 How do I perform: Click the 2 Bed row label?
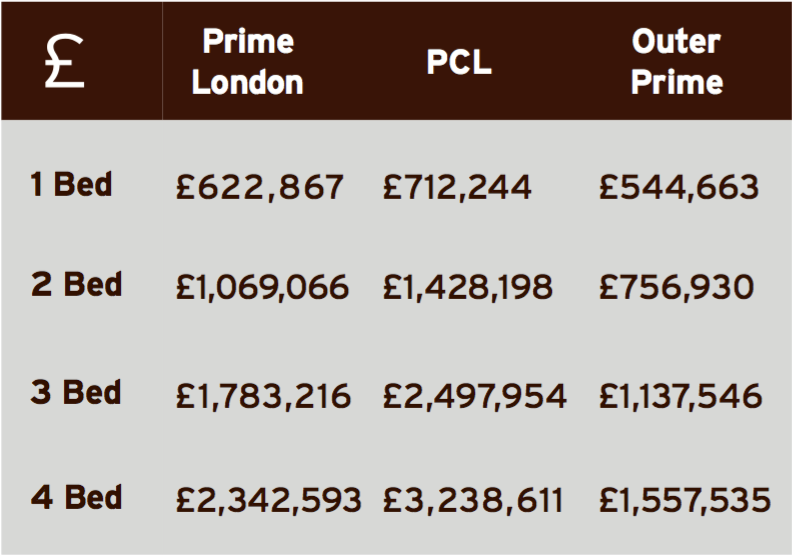pos(76,285)
